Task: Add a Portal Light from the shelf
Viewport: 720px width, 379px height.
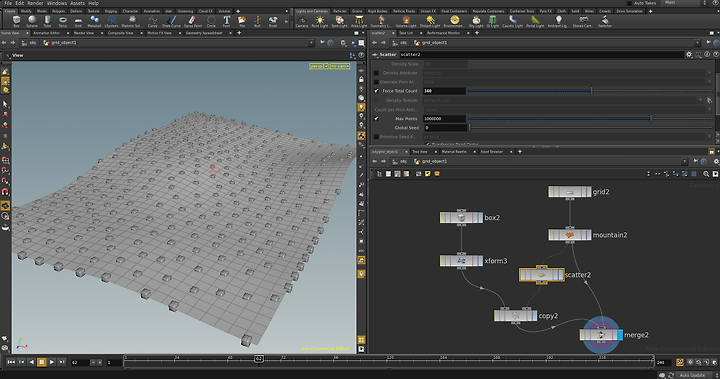Action: point(535,21)
